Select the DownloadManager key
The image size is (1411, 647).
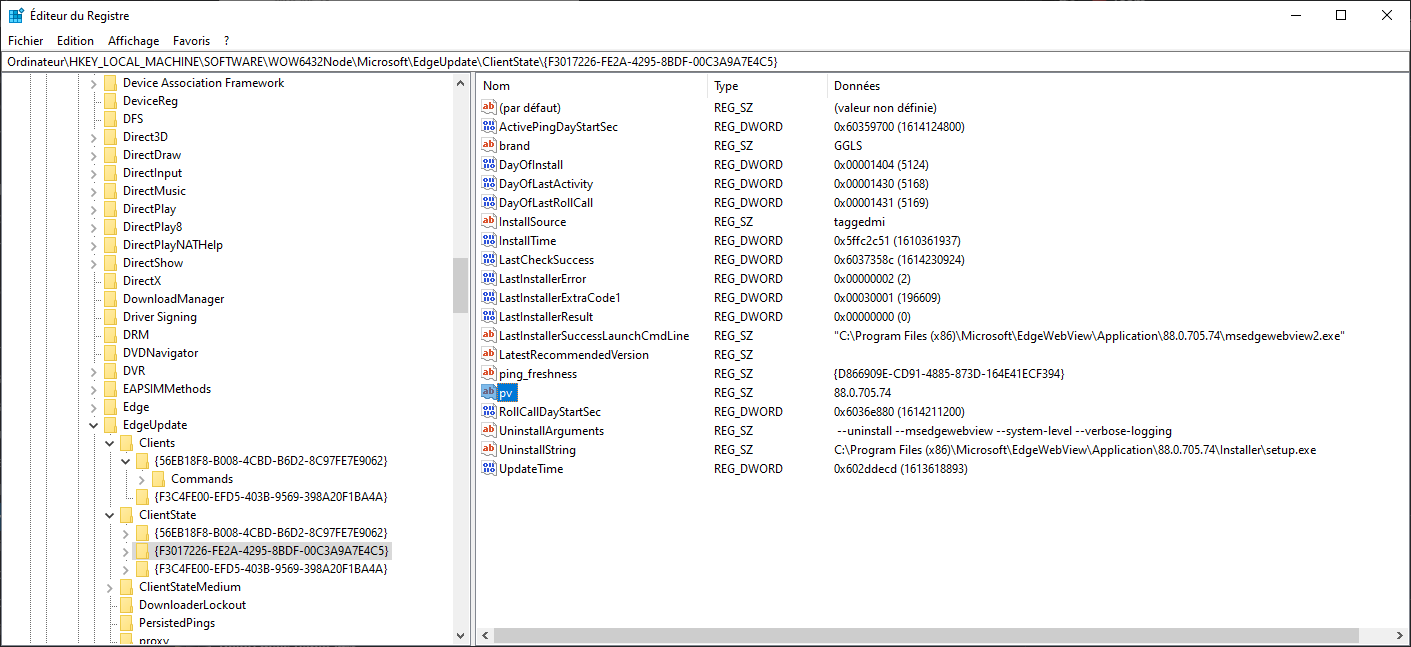point(173,299)
